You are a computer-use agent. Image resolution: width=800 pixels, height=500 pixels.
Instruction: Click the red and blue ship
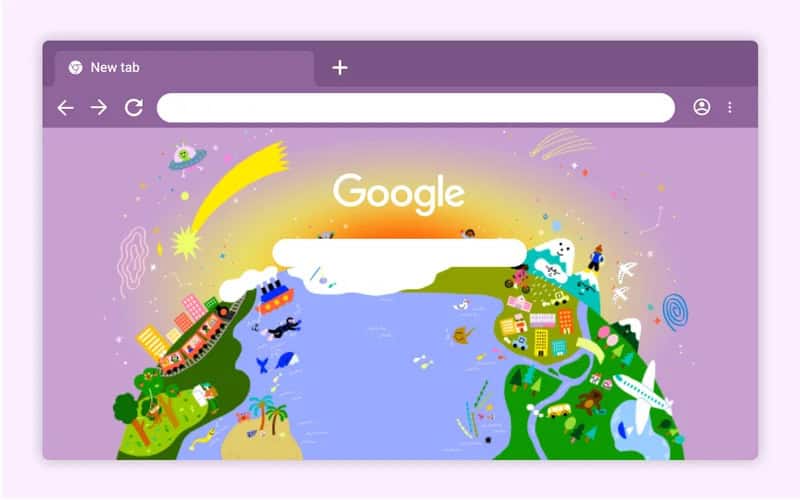coord(274,297)
